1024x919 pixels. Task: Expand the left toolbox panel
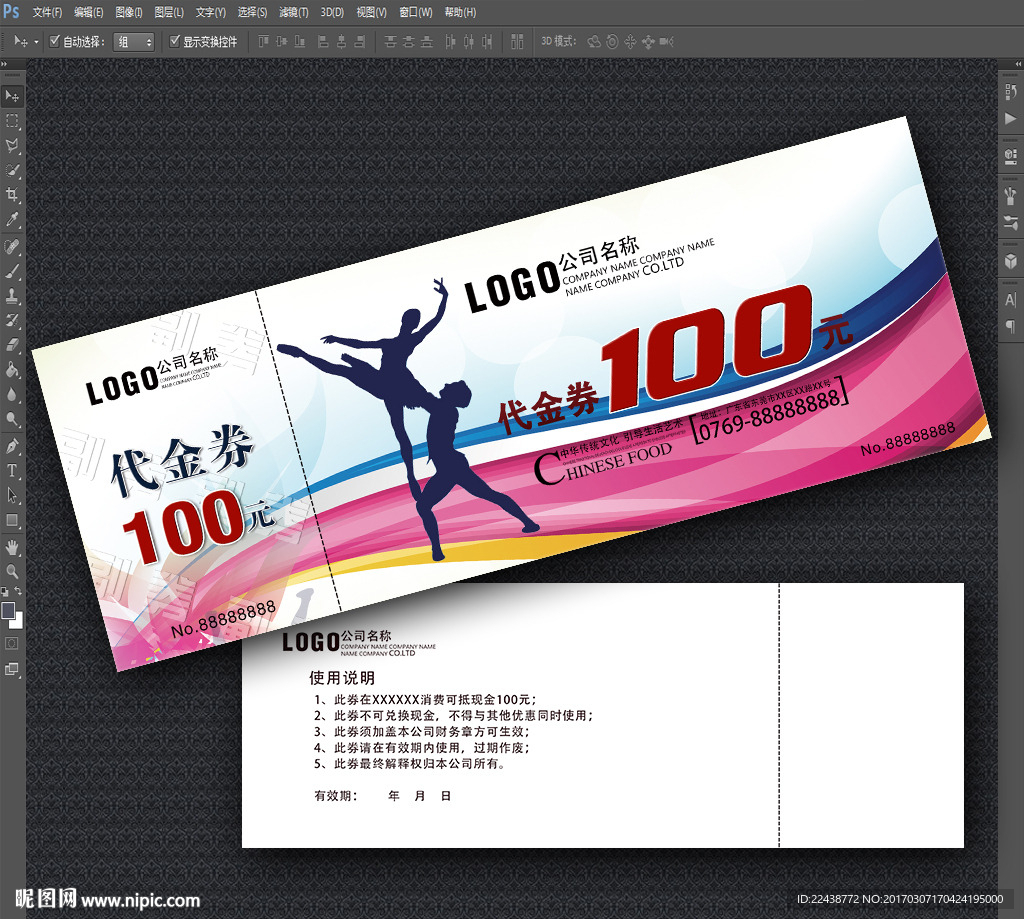(4, 63)
